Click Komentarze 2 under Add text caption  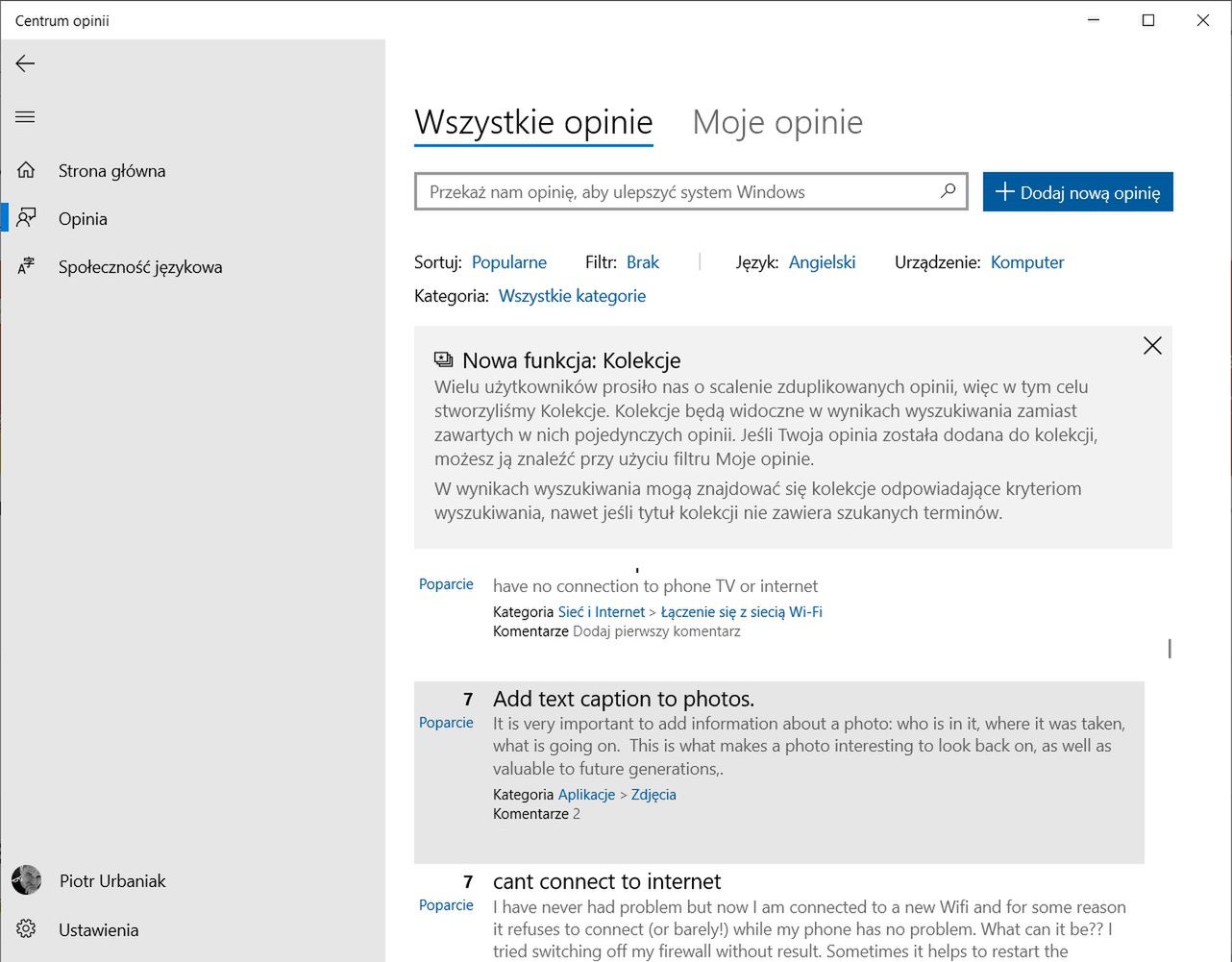[536, 814]
